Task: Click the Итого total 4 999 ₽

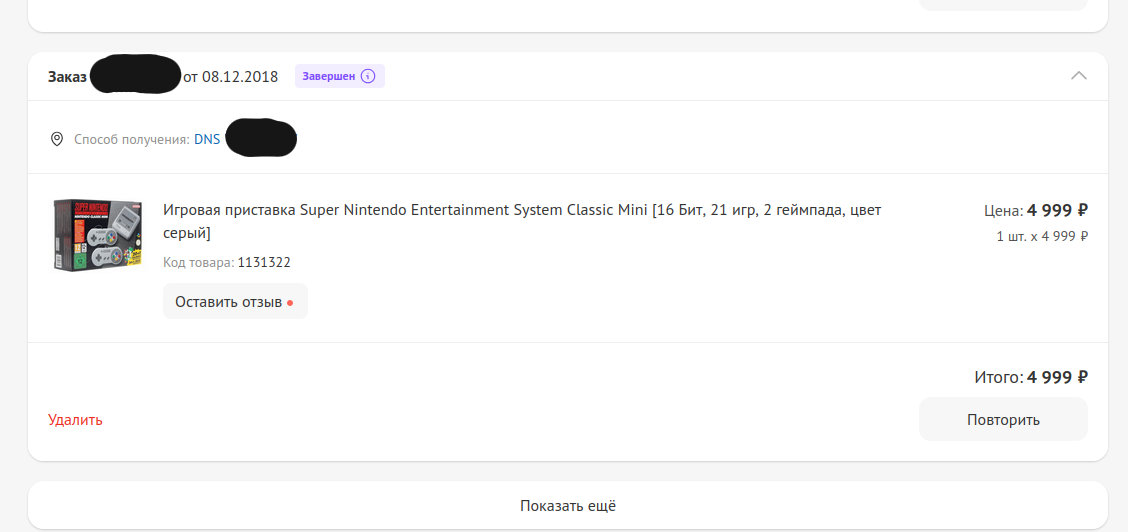Action: [x=1031, y=377]
